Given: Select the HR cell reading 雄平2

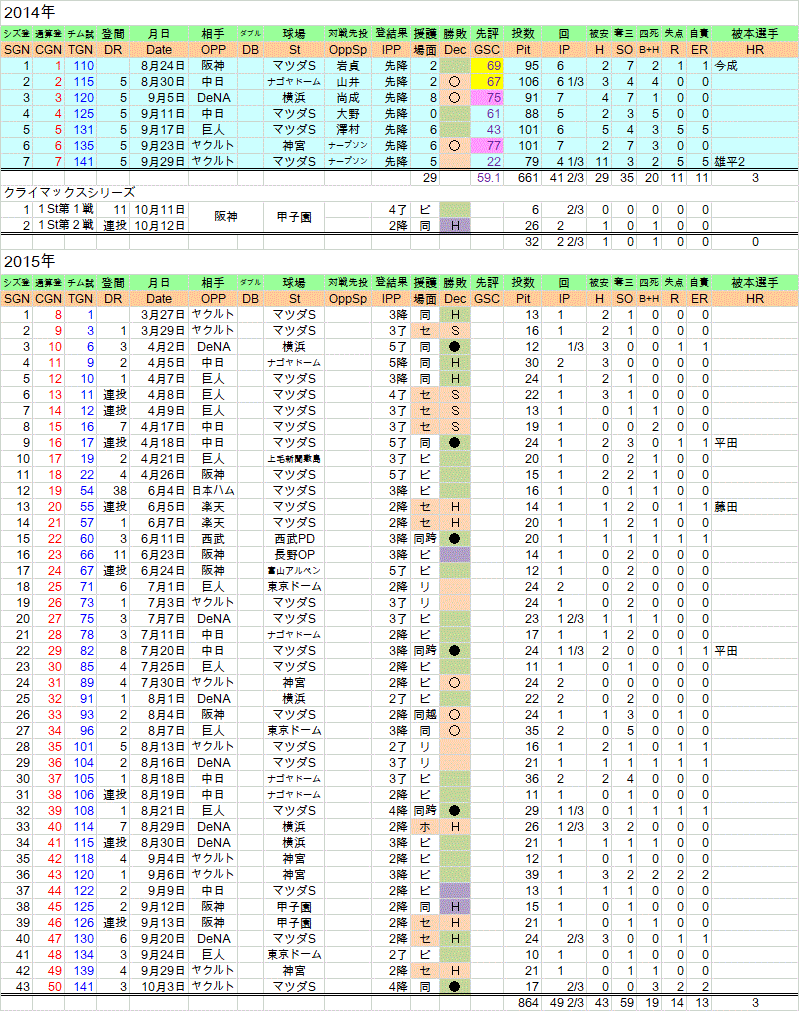Looking at the screenshot, I should (755, 162).
